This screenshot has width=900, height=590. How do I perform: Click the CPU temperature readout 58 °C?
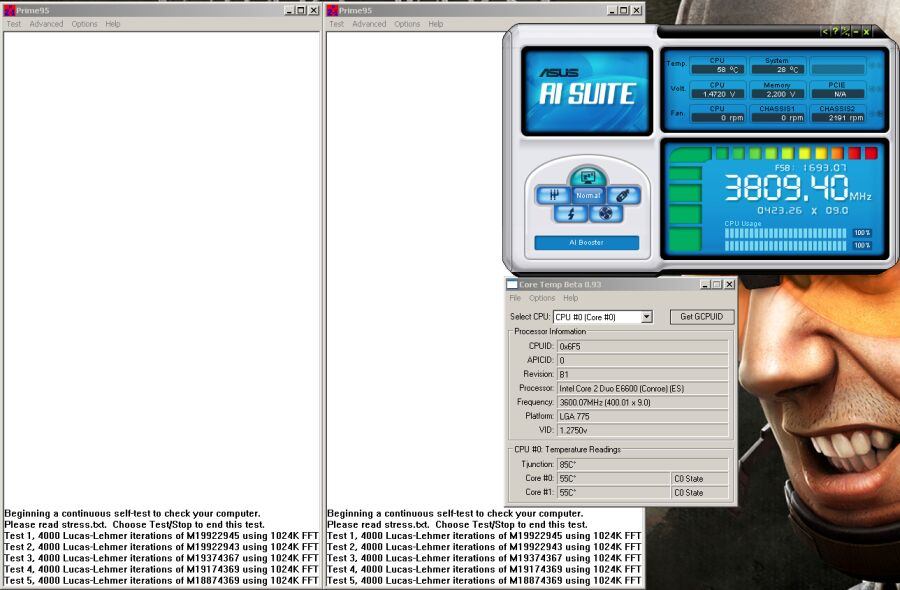coord(717,69)
